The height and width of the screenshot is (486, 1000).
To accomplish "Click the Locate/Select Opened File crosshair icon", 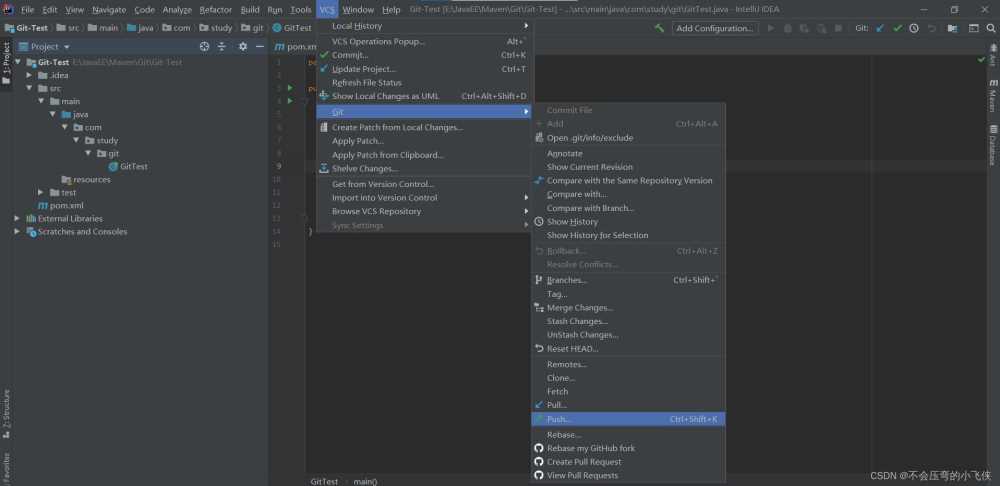I will (204, 47).
